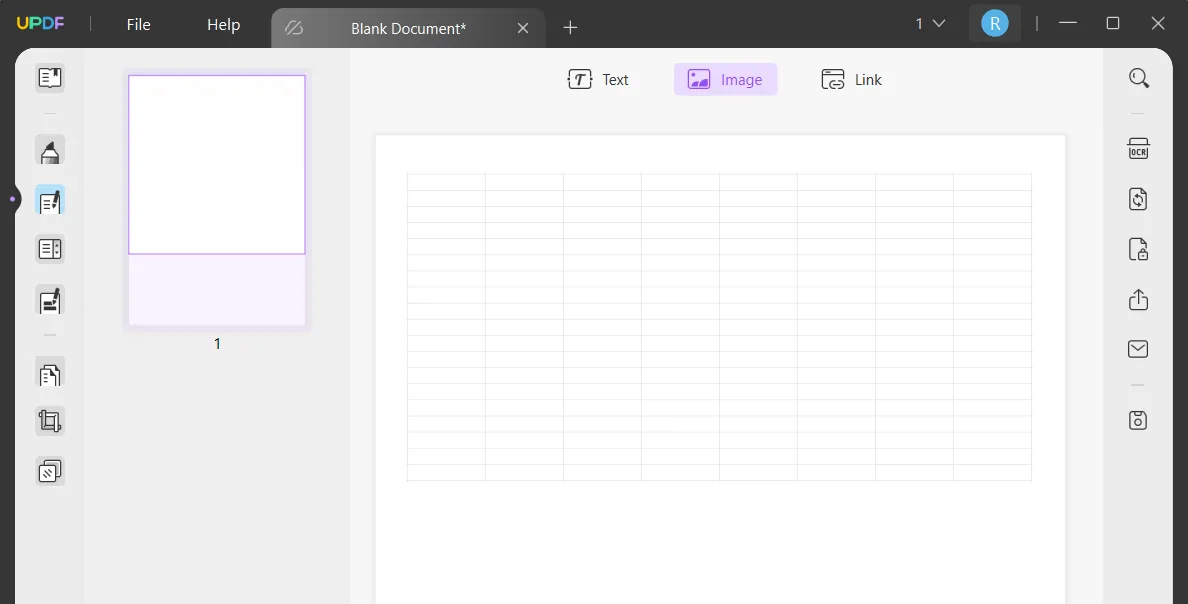
Task: Open the Help menu
Action: [x=224, y=24]
